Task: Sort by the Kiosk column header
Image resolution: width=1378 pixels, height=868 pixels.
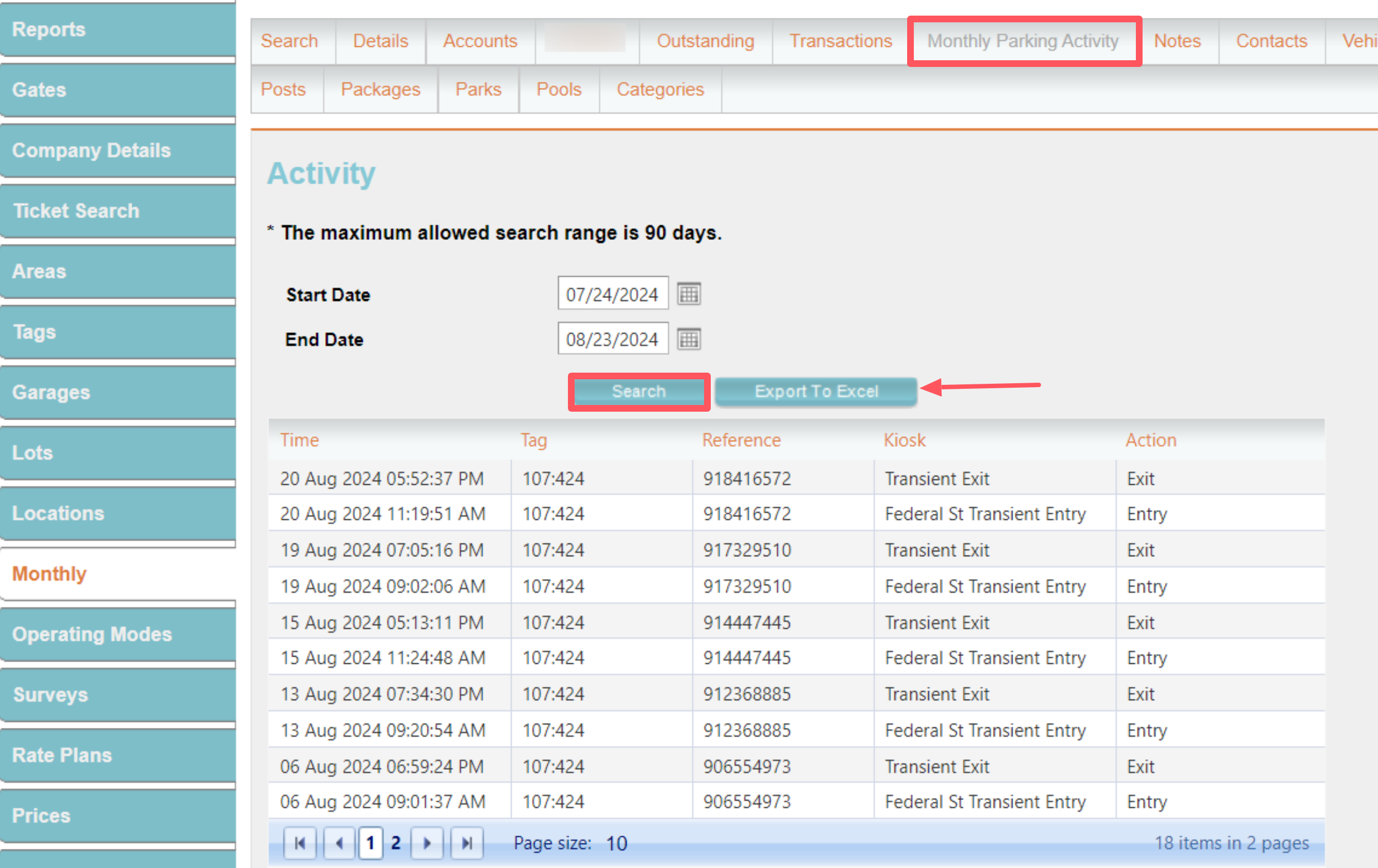Action: click(904, 440)
